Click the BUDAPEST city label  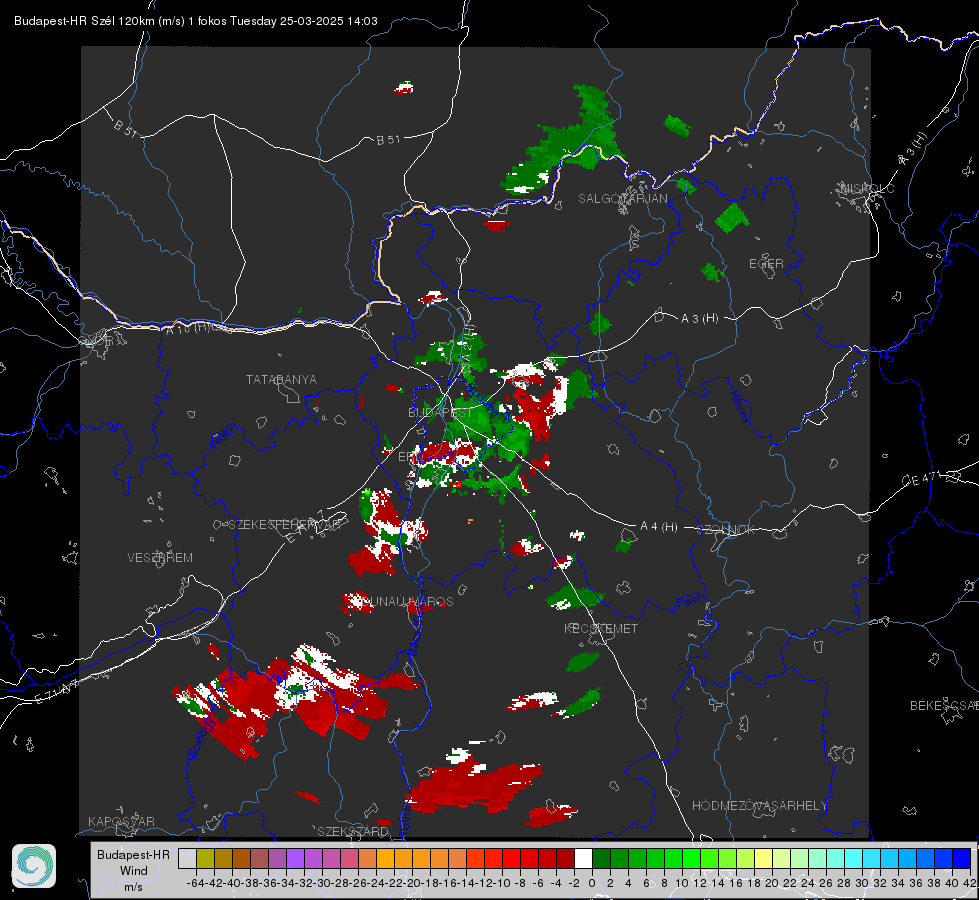coord(440,413)
